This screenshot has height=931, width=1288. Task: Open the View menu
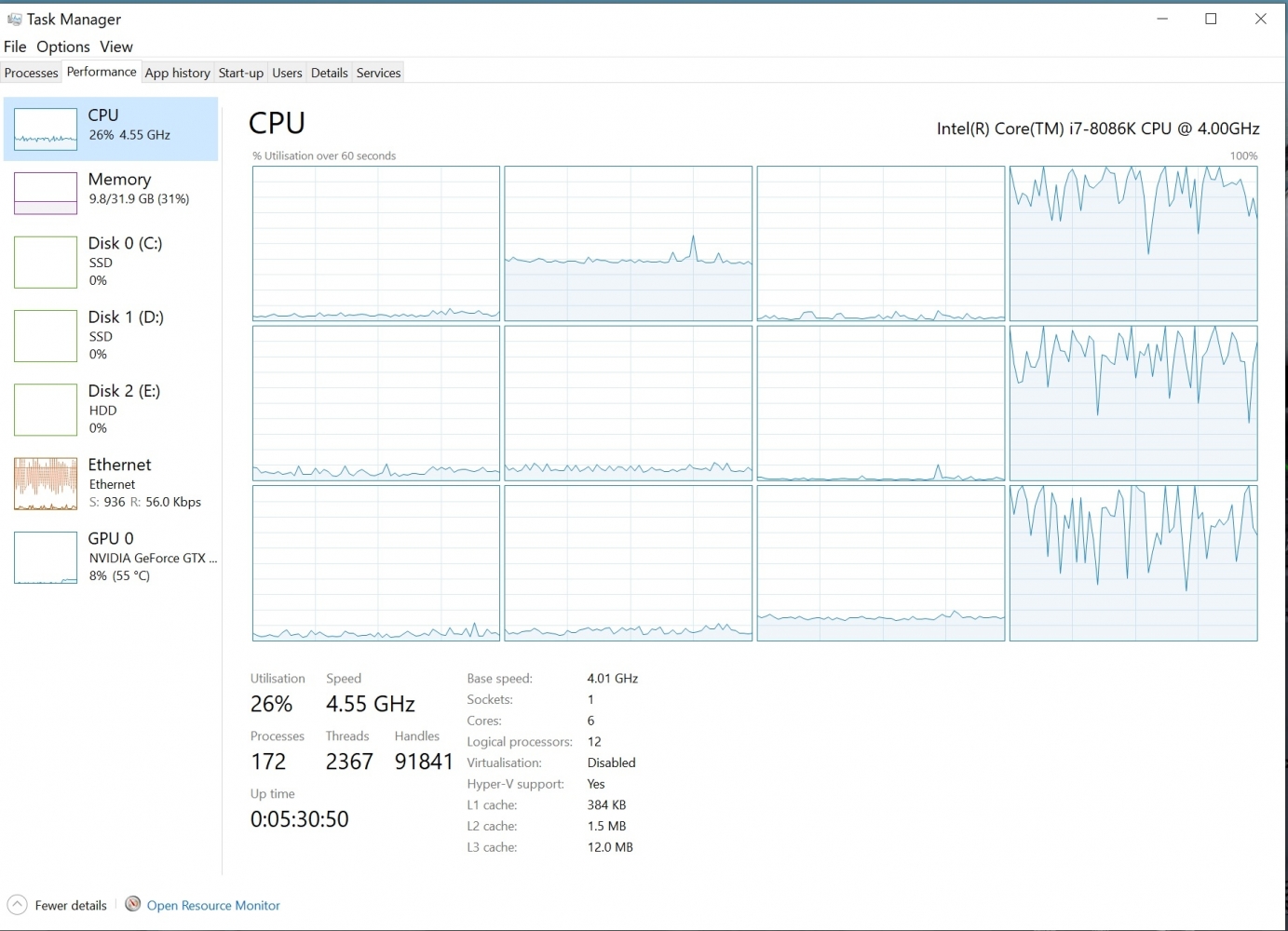pyautogui.click(x=116, y=47)
